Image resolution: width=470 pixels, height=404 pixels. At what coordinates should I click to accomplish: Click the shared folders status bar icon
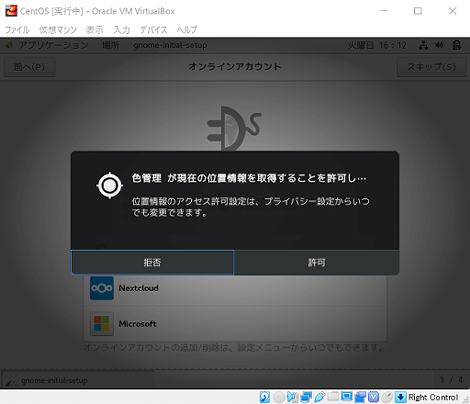coord(333,396)
